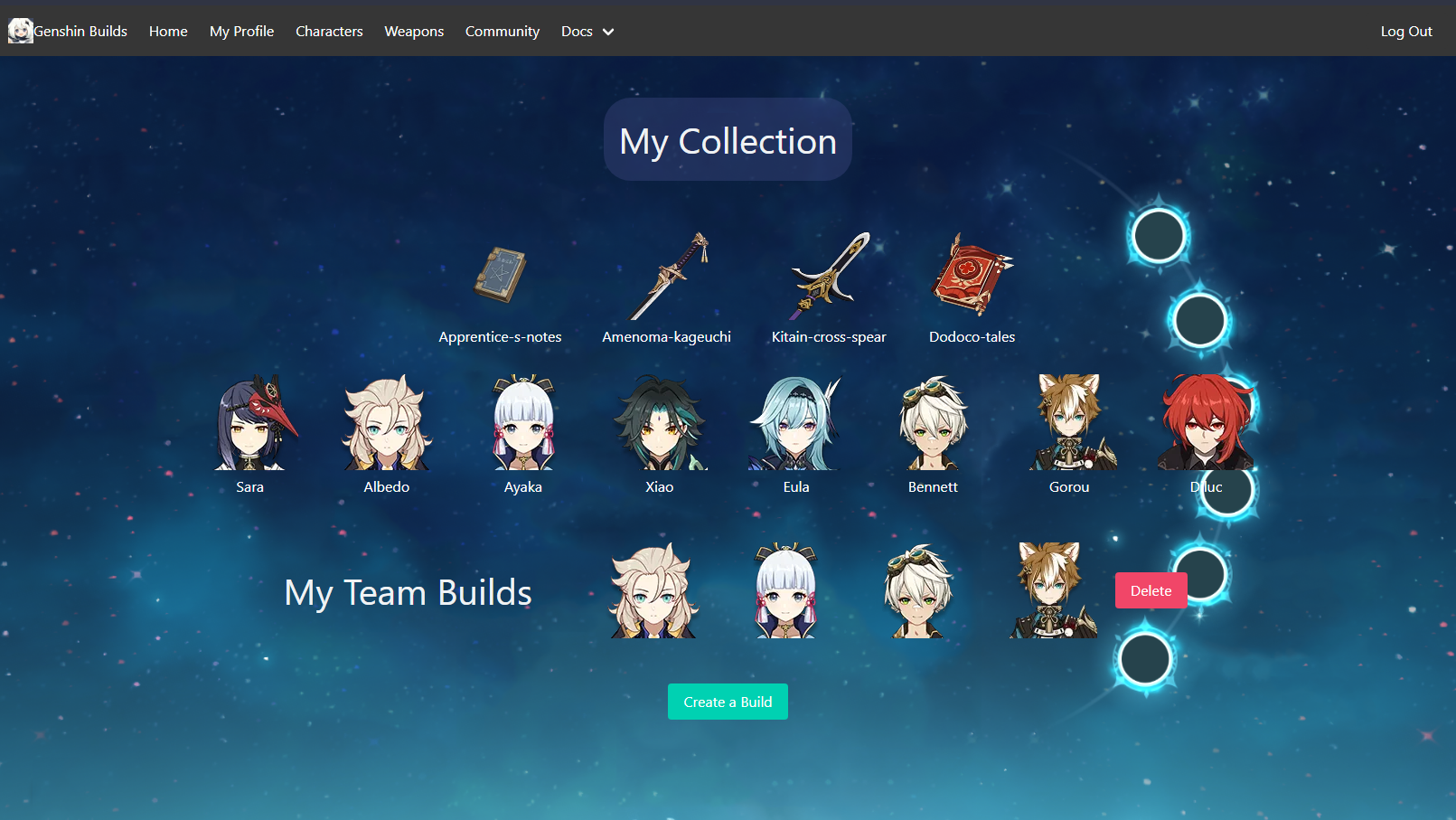Image resolution: width=1456 pixels, height=820 pixels.
Task: Open My Profile in the navbar
Action: (241, 31)
